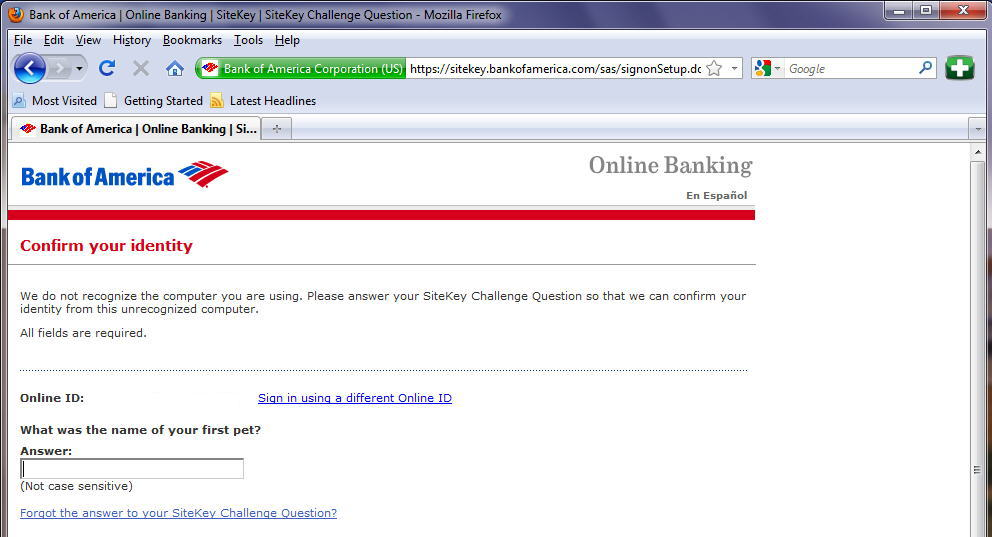Click Forgot the answer to your SiteKey link
992x537 pixels.
[178, 513]
